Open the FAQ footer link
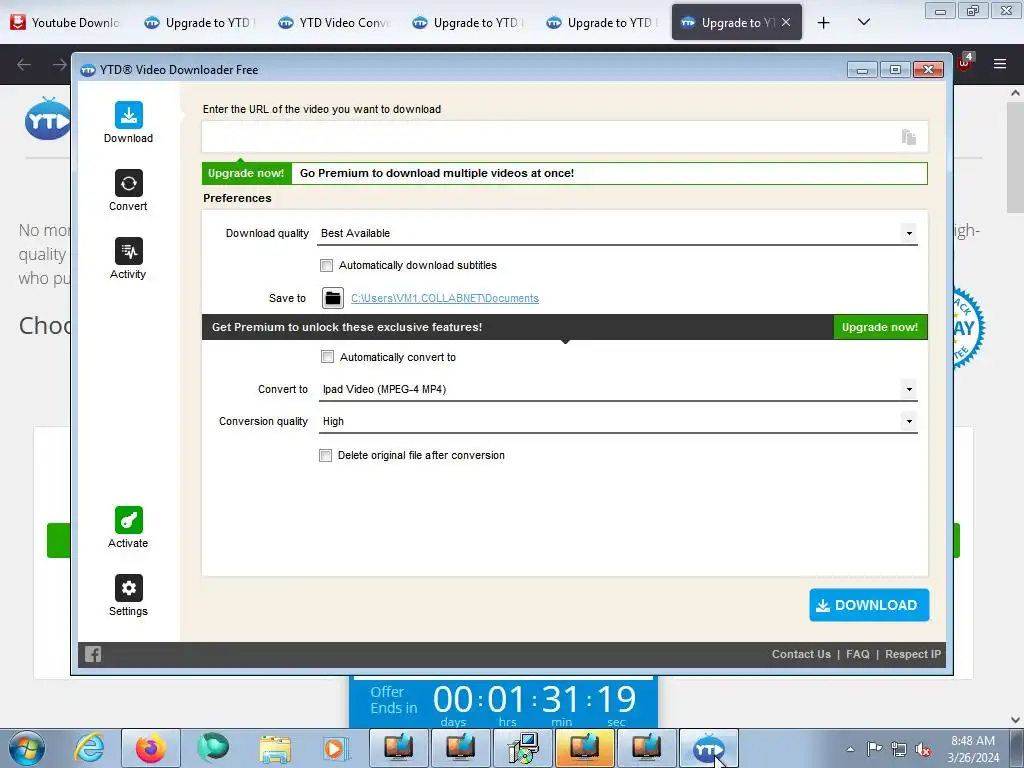This screenshot has width=1024, height=768. point(857,654)
